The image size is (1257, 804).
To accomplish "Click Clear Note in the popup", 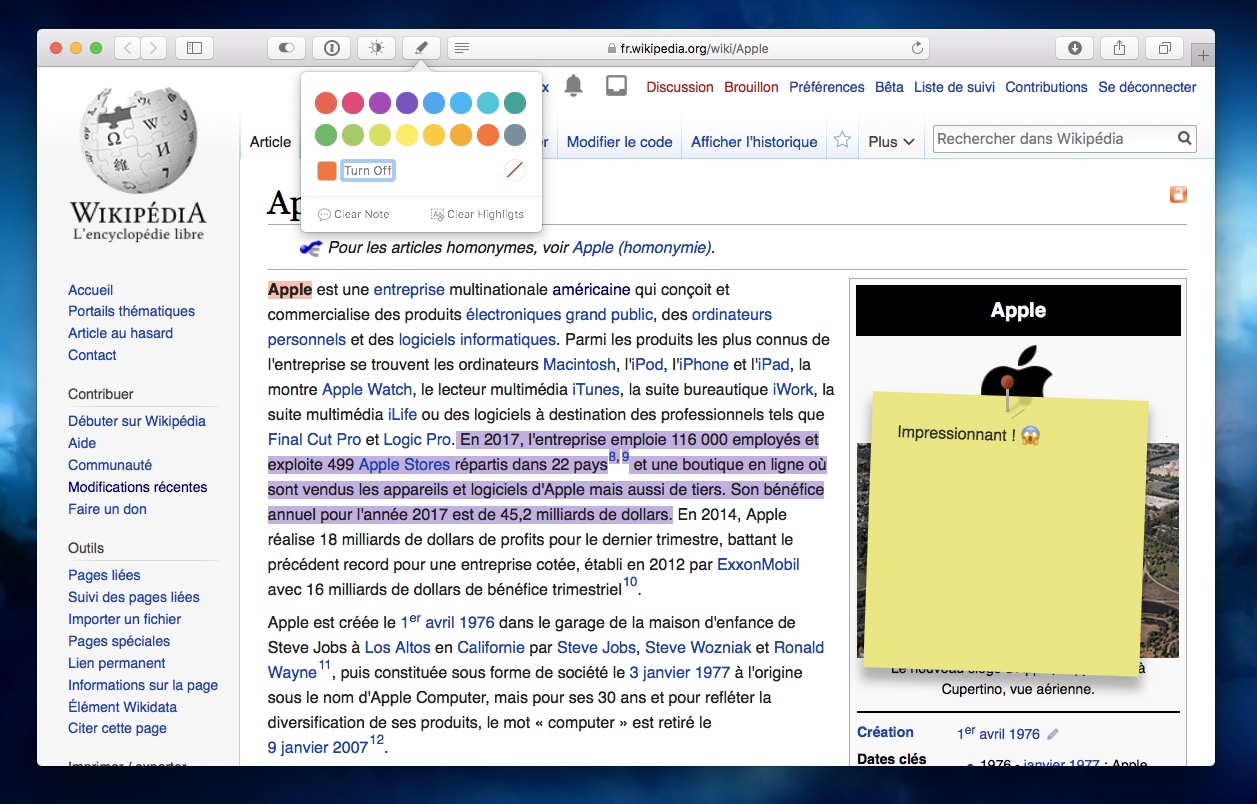I will (x=354, y=214).
